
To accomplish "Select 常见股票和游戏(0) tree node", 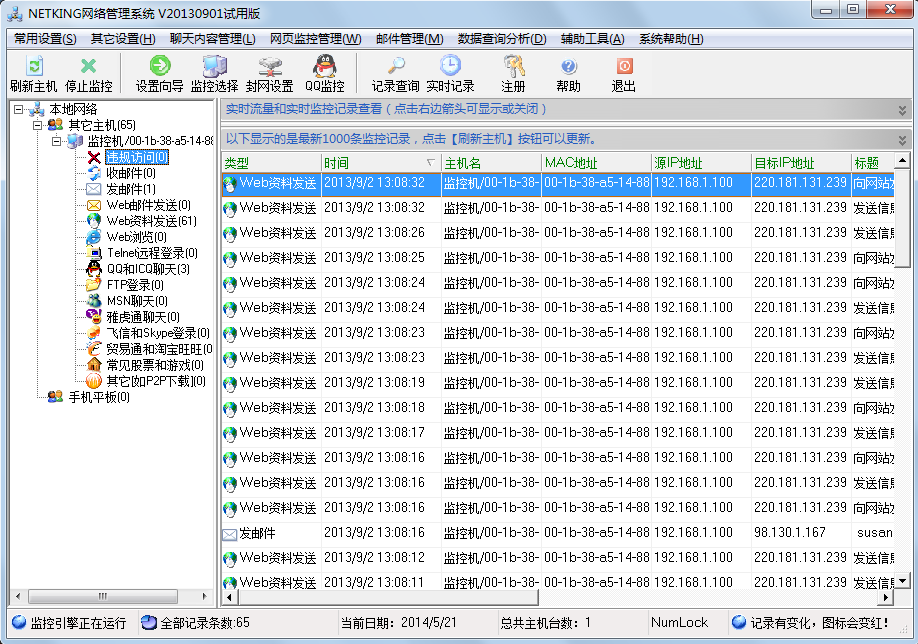I will tap(155, 365).
